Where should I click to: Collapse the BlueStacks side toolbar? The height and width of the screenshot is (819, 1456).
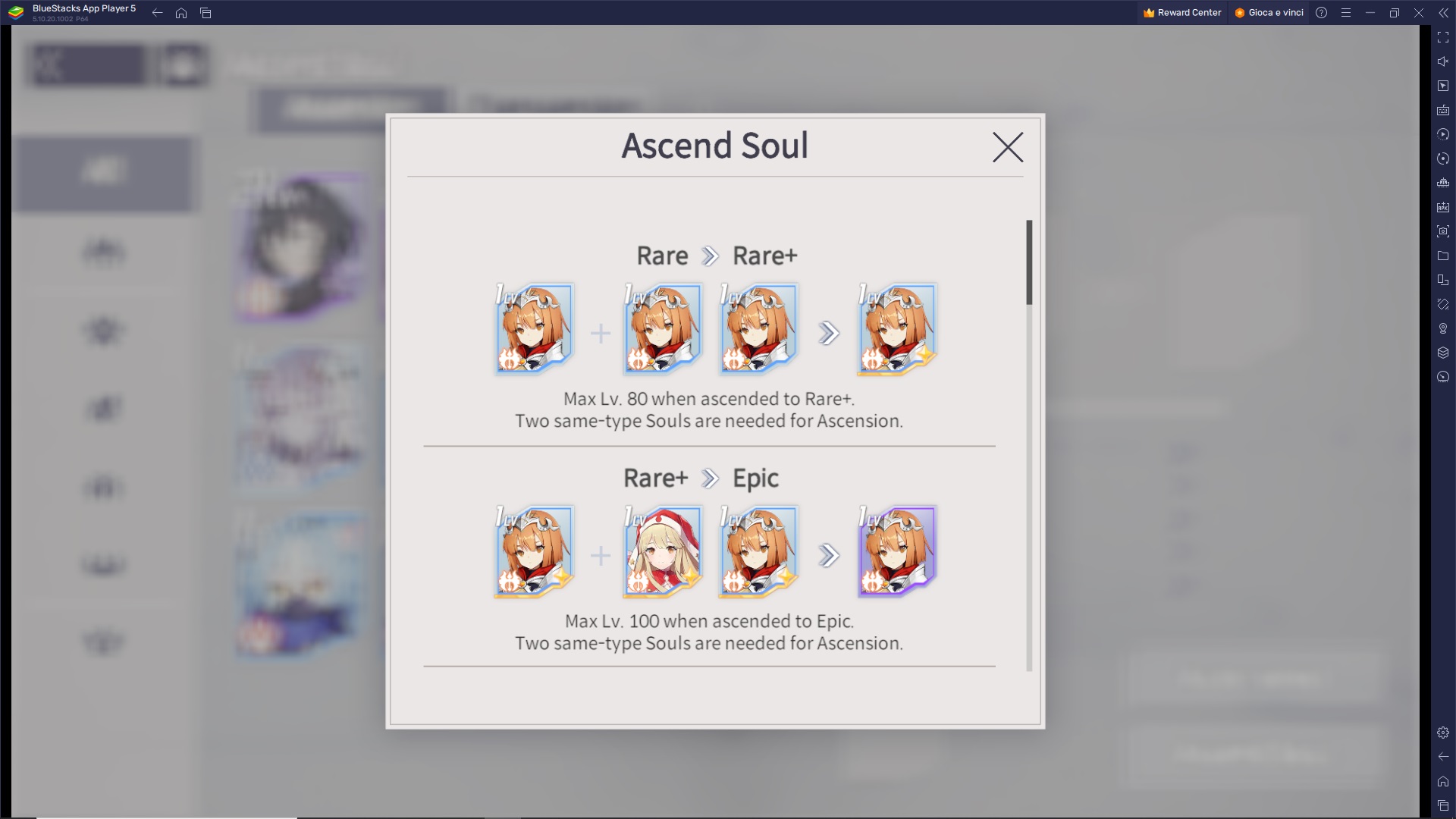click(x=1443, y=12)
